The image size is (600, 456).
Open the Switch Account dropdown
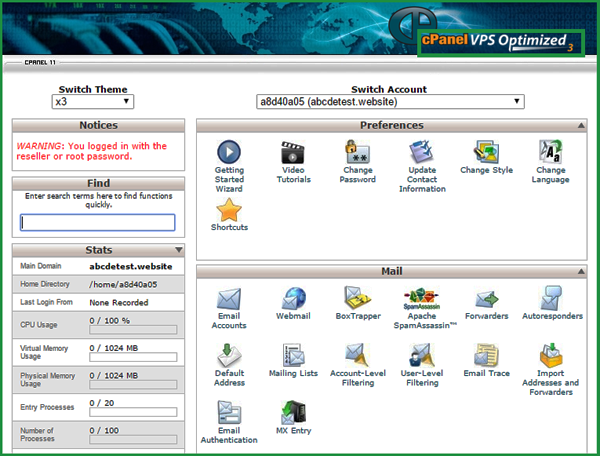[390, 102]
